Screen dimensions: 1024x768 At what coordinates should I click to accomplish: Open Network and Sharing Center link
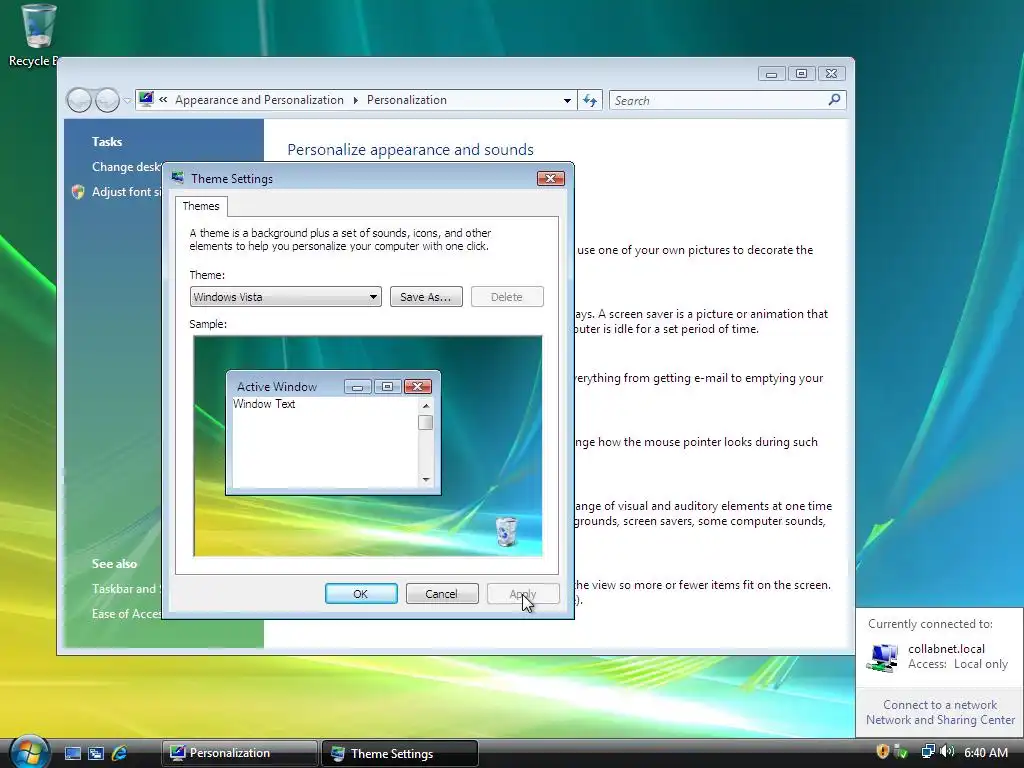click(940, 720)
